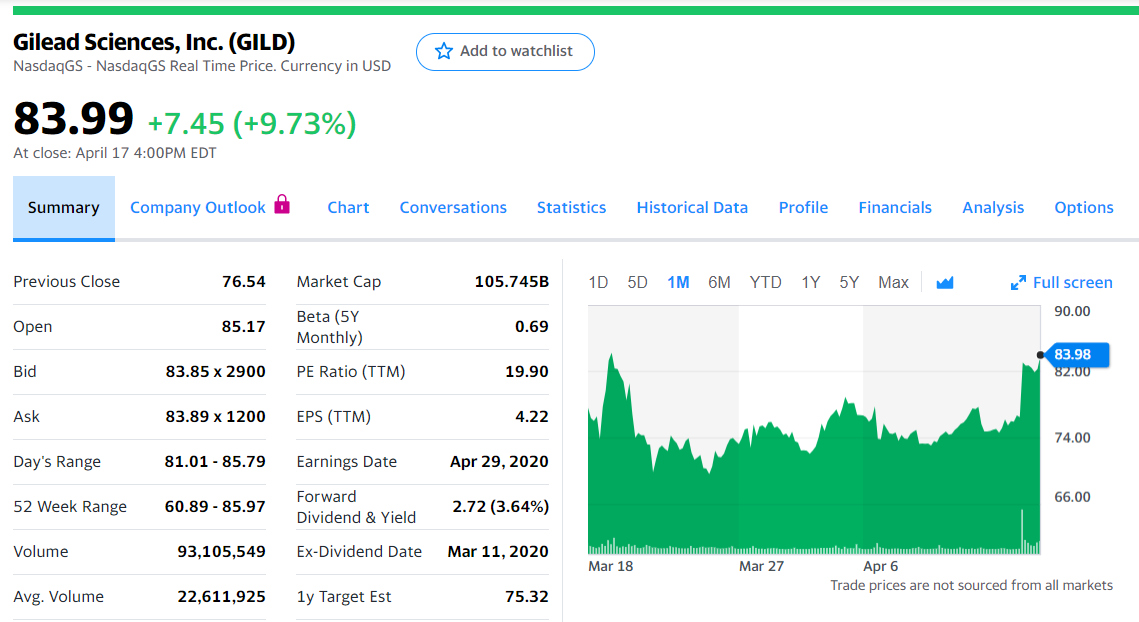Viewport: 1139px width, 622px height.
Task: Click the Apr 6 chart axis label
Action: (x=880, y=566)
